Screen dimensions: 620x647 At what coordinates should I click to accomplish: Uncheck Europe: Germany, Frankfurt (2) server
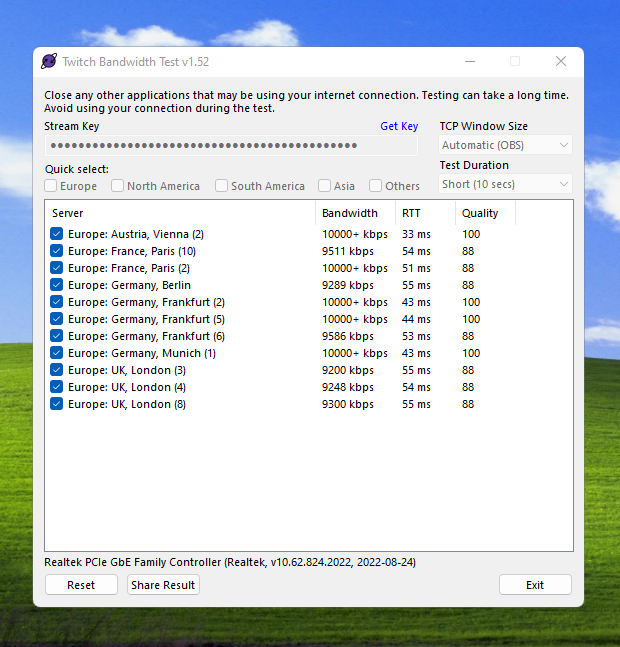tap(57, 302)
